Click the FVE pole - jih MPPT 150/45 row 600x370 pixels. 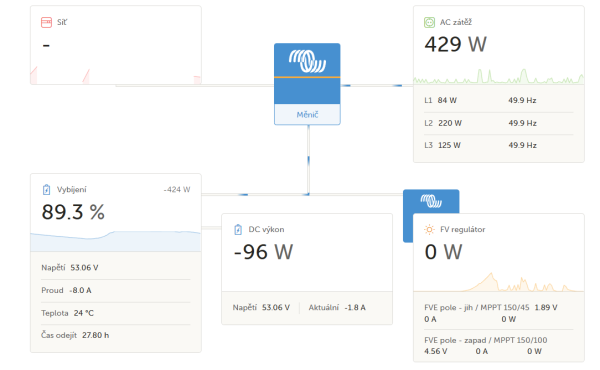[x=499, y=313]
